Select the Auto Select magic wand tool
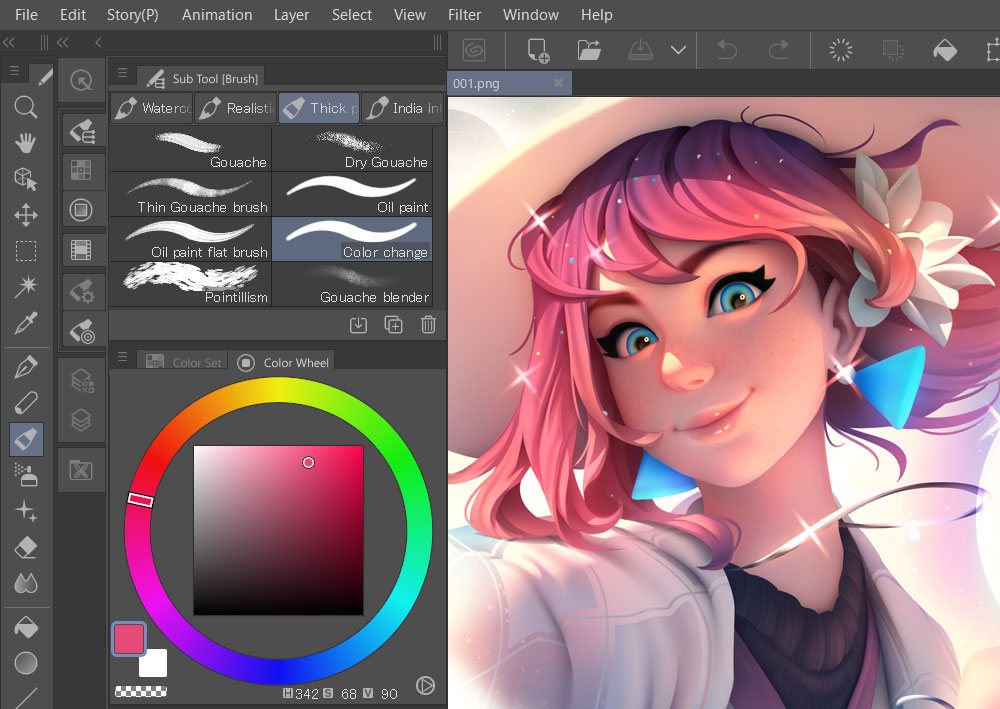The image size is (1000, 709). 27,287
